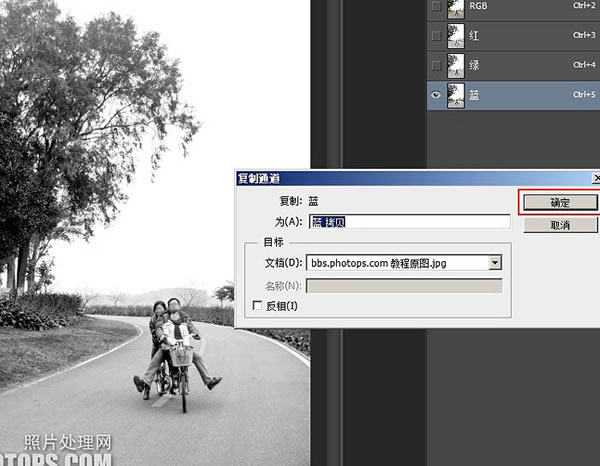Image resolution: width=600 pixels, height=466 pixels.
Task: Click the Ctrl+3 shortcut text
Action: point(584,35)
